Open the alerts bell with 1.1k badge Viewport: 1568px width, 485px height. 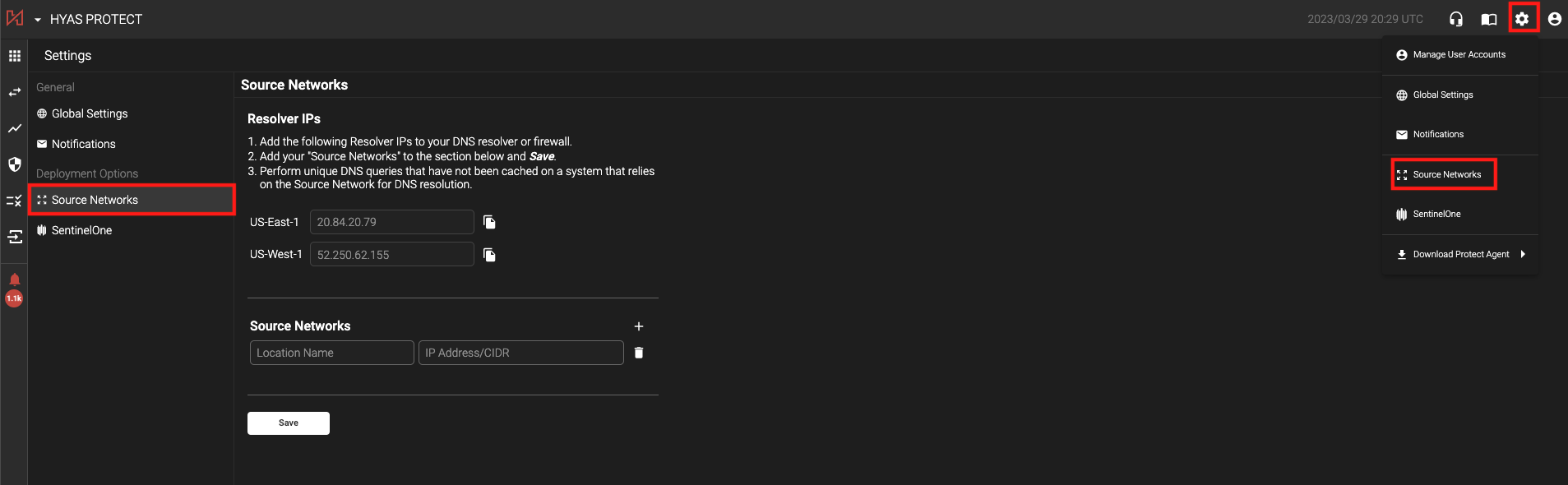14,280
